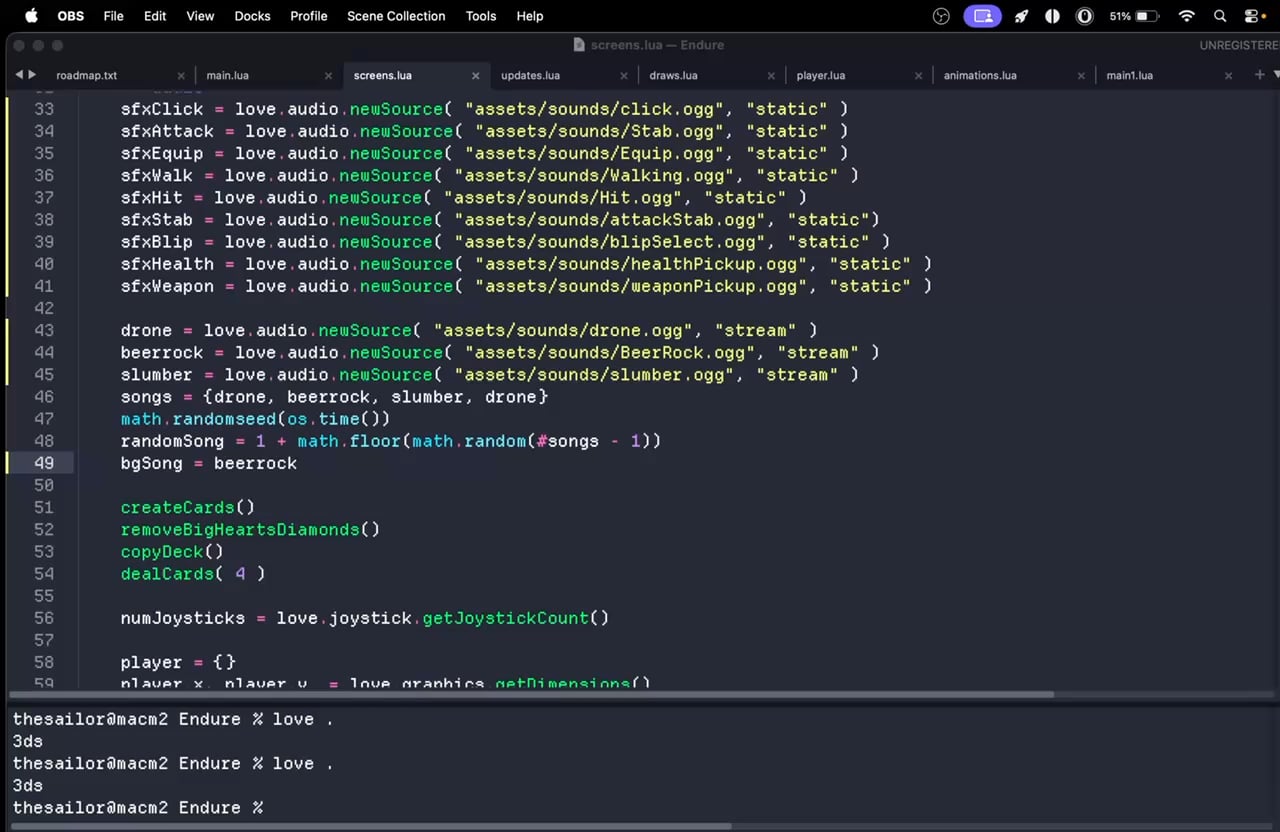Click the purple screen sharing indicator
The height and width of the screenshot is (832, 1280).
(982, 16)
